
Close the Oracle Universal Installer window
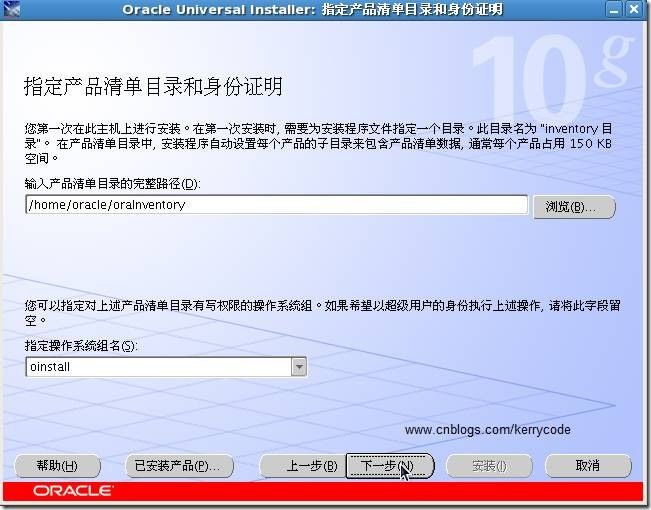point(634,9)
